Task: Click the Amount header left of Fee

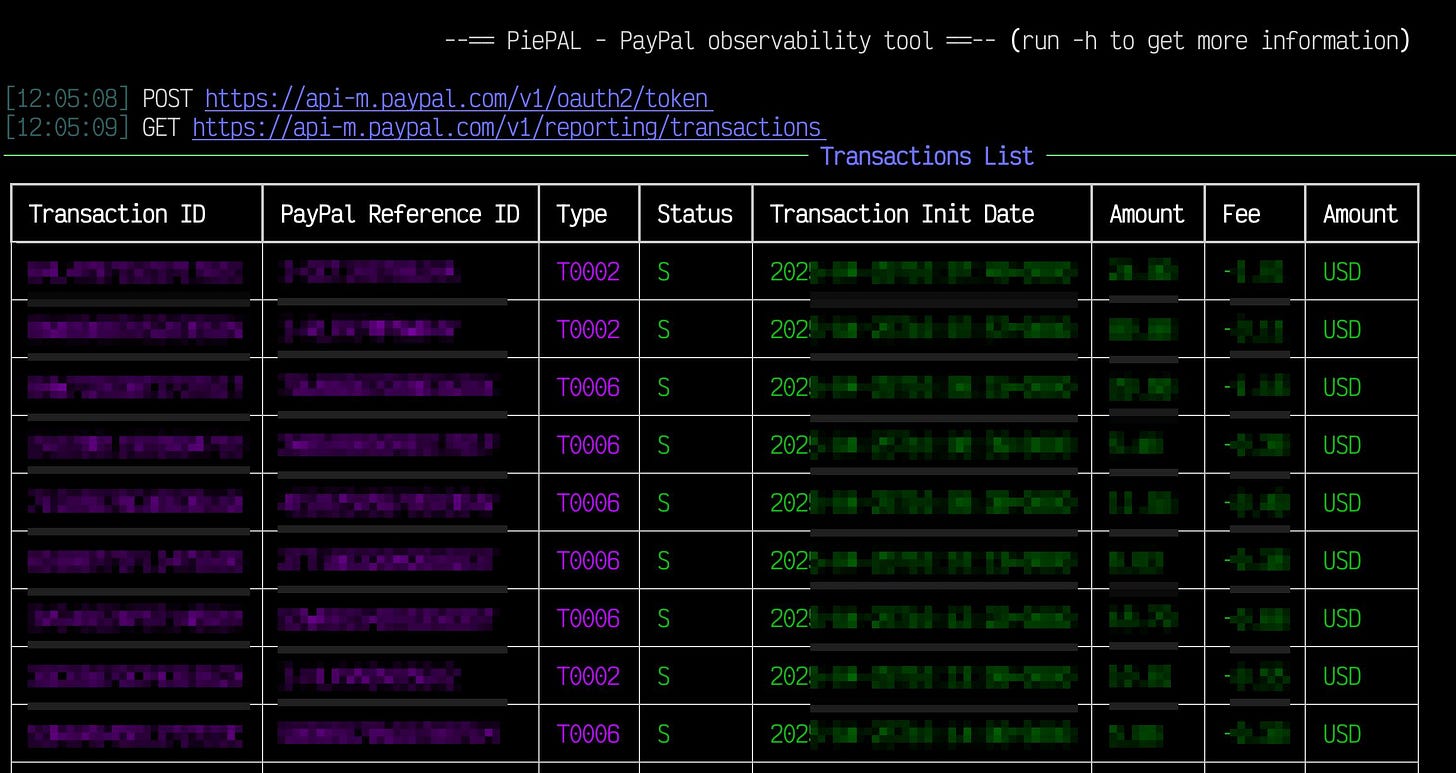Action: click(x=1147, y=214)
